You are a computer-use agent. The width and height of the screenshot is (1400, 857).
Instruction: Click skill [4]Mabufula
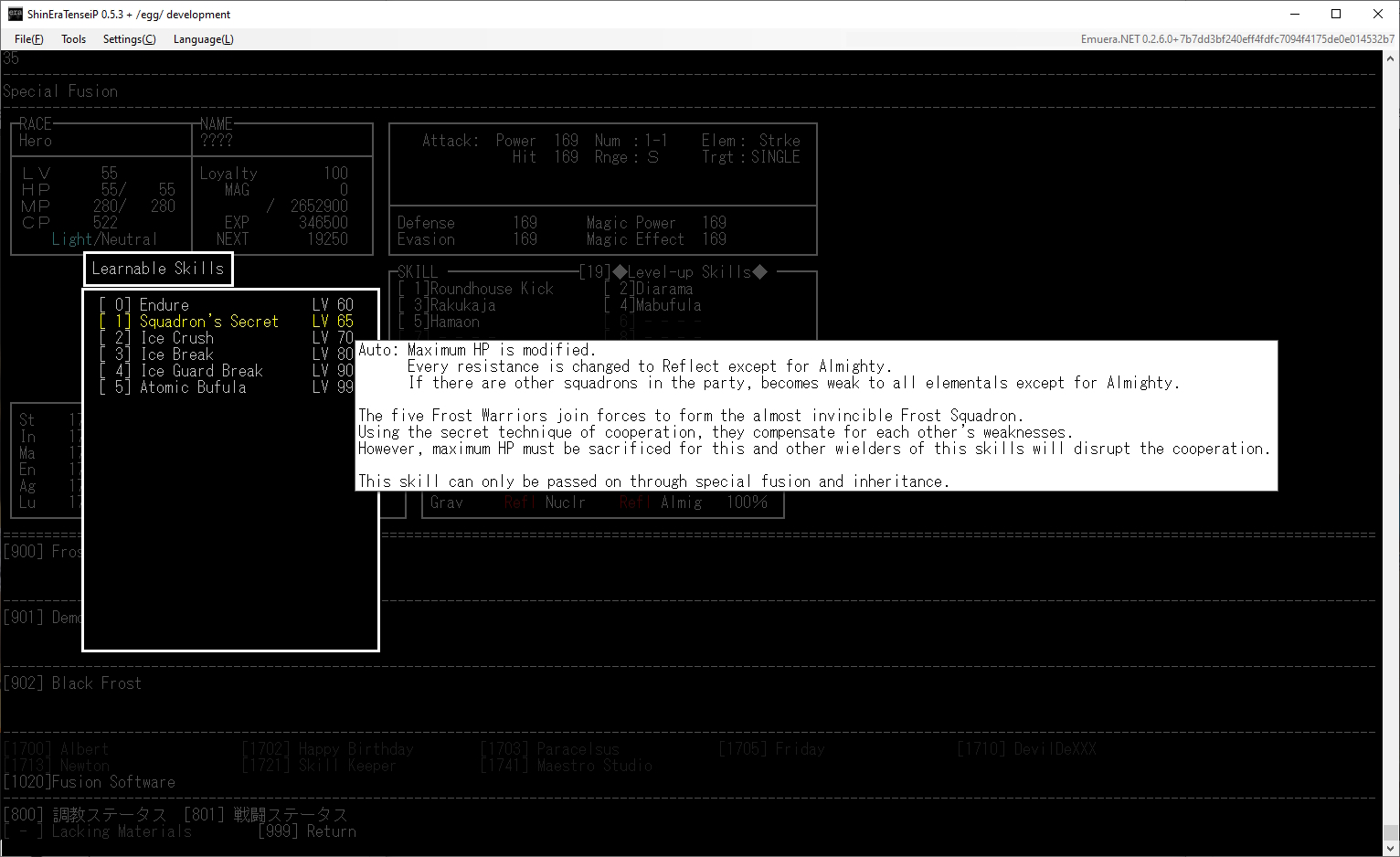[652, 305]
